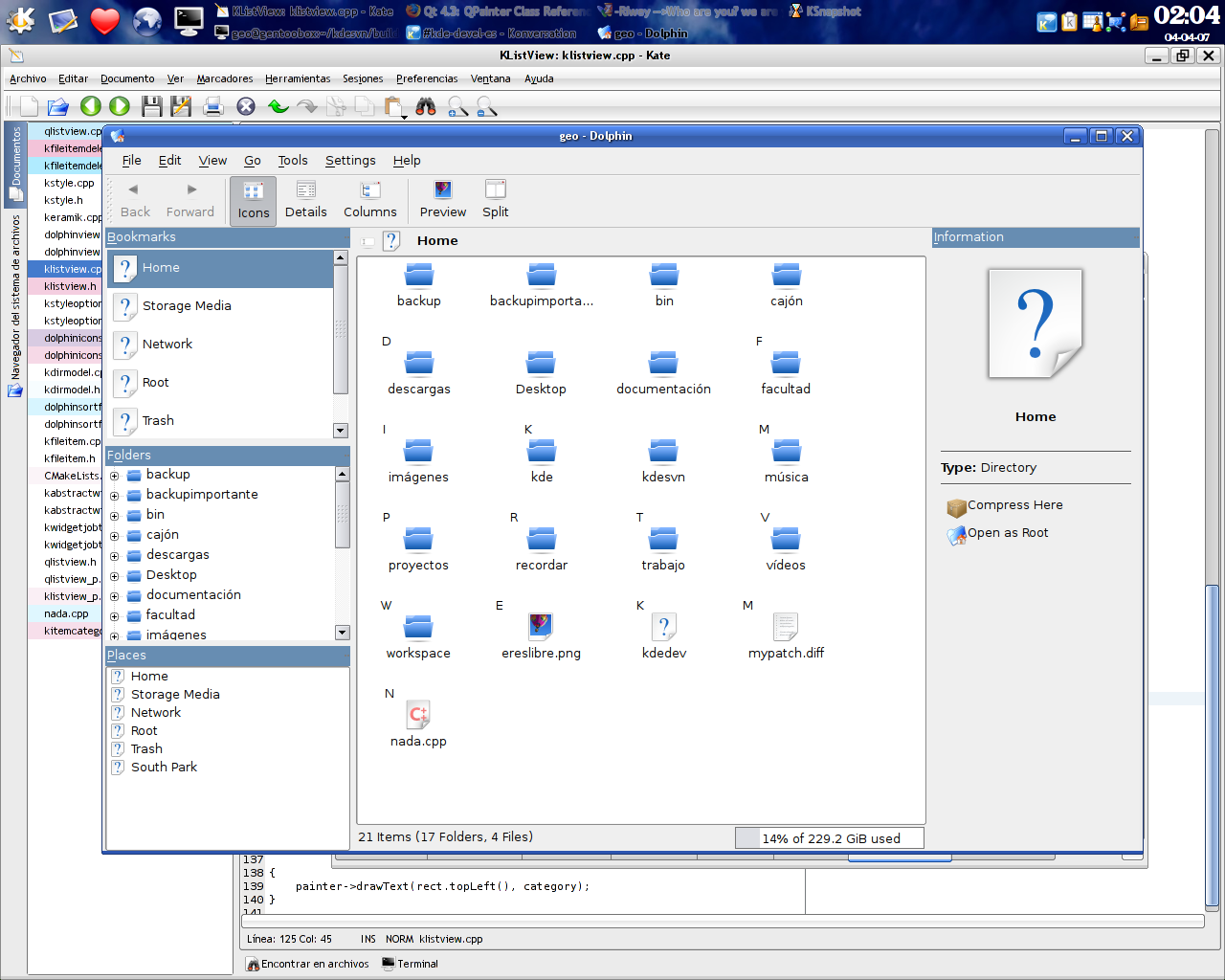Open the Sesiones menu in Kate
The image size is (1225, 980).
tap(363, 78)
